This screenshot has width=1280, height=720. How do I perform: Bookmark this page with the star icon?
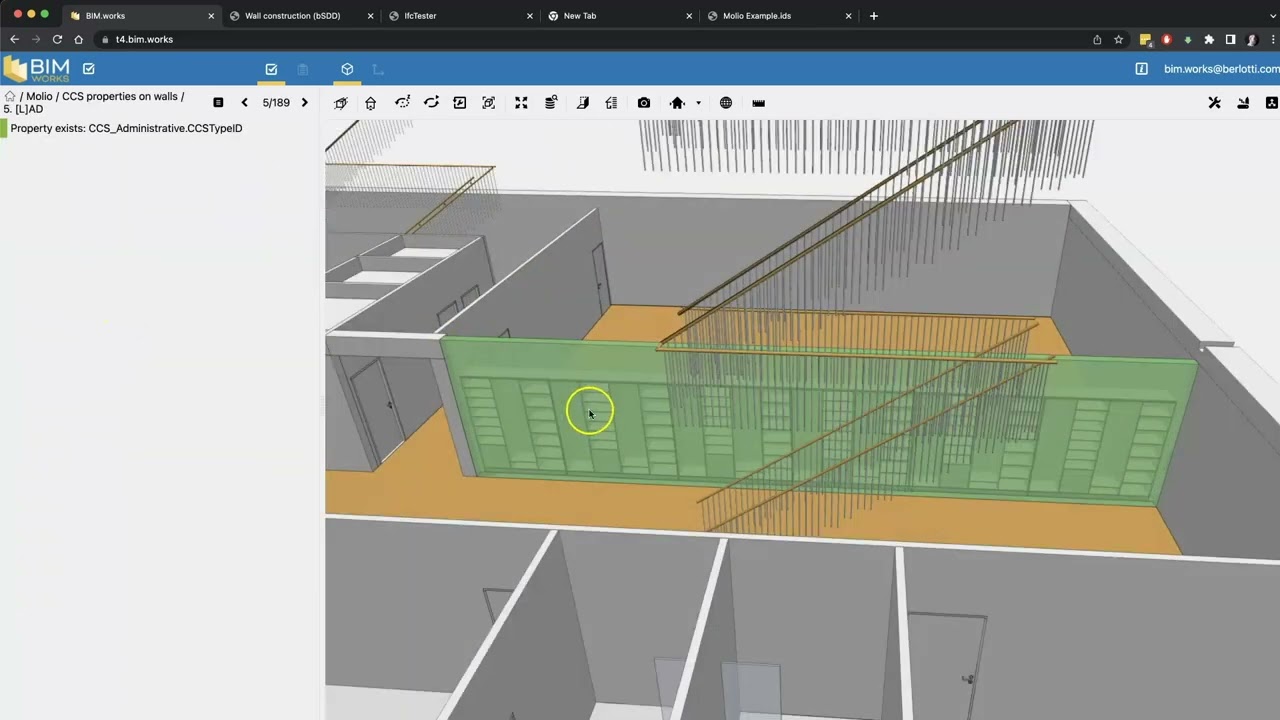tap(1118, 39)
